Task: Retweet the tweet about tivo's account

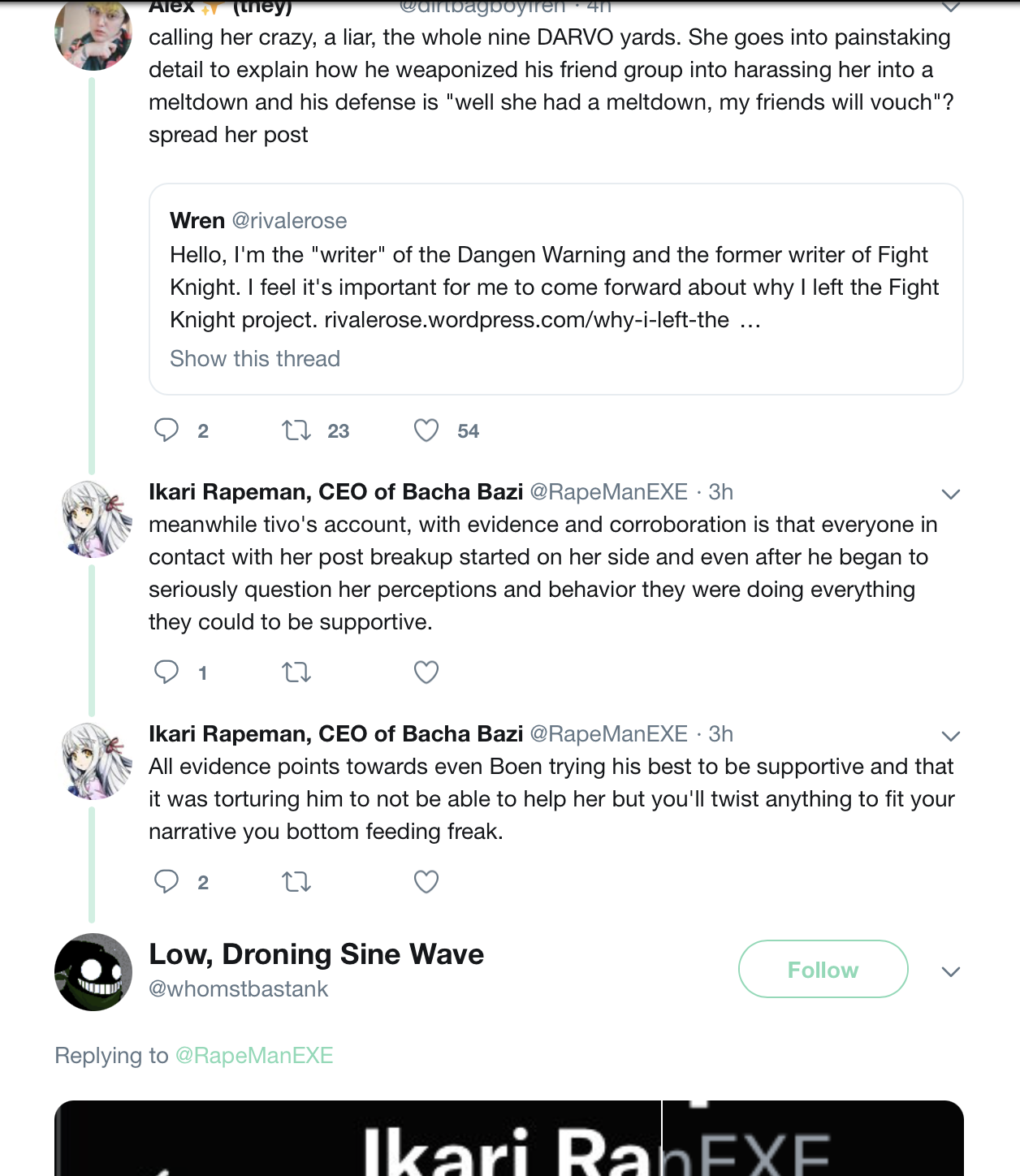Action: 296,672
